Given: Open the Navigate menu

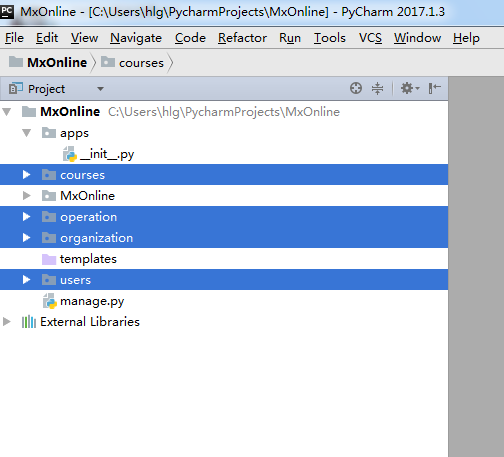Looking at the screenshot, I should 136,38.
